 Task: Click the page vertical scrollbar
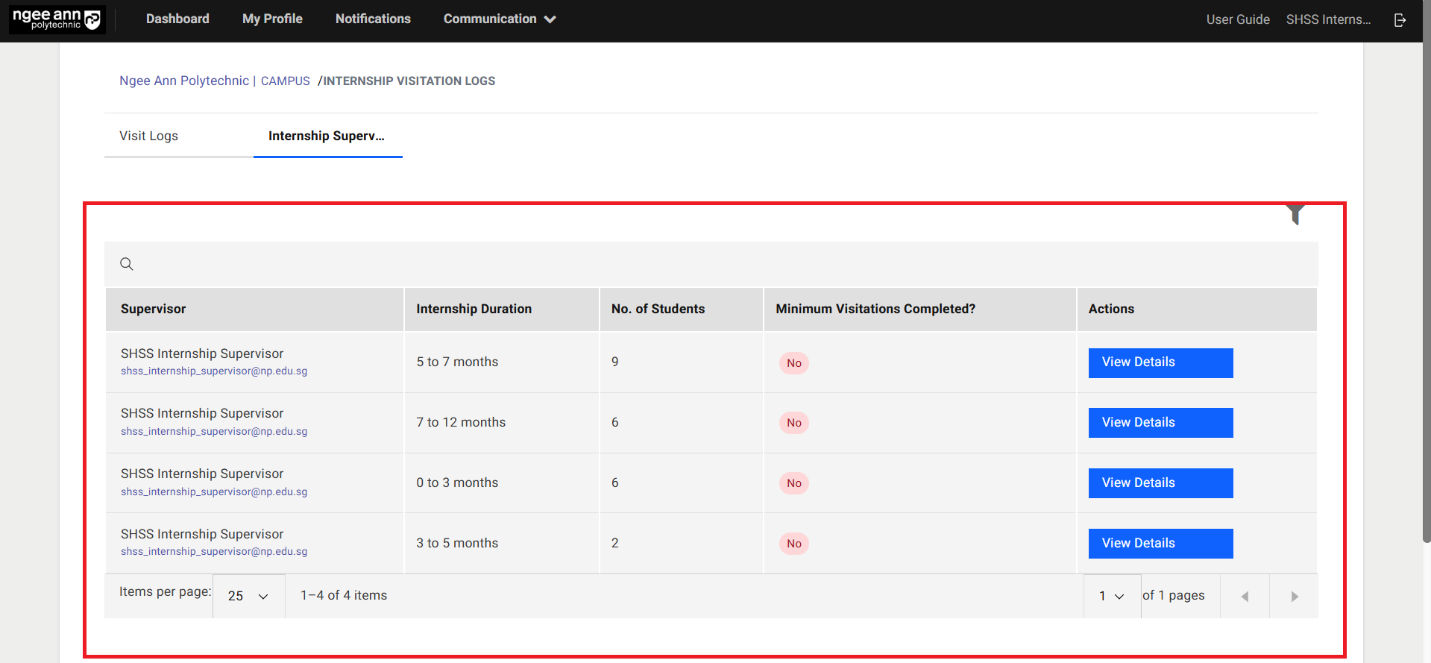(1426, 300)
